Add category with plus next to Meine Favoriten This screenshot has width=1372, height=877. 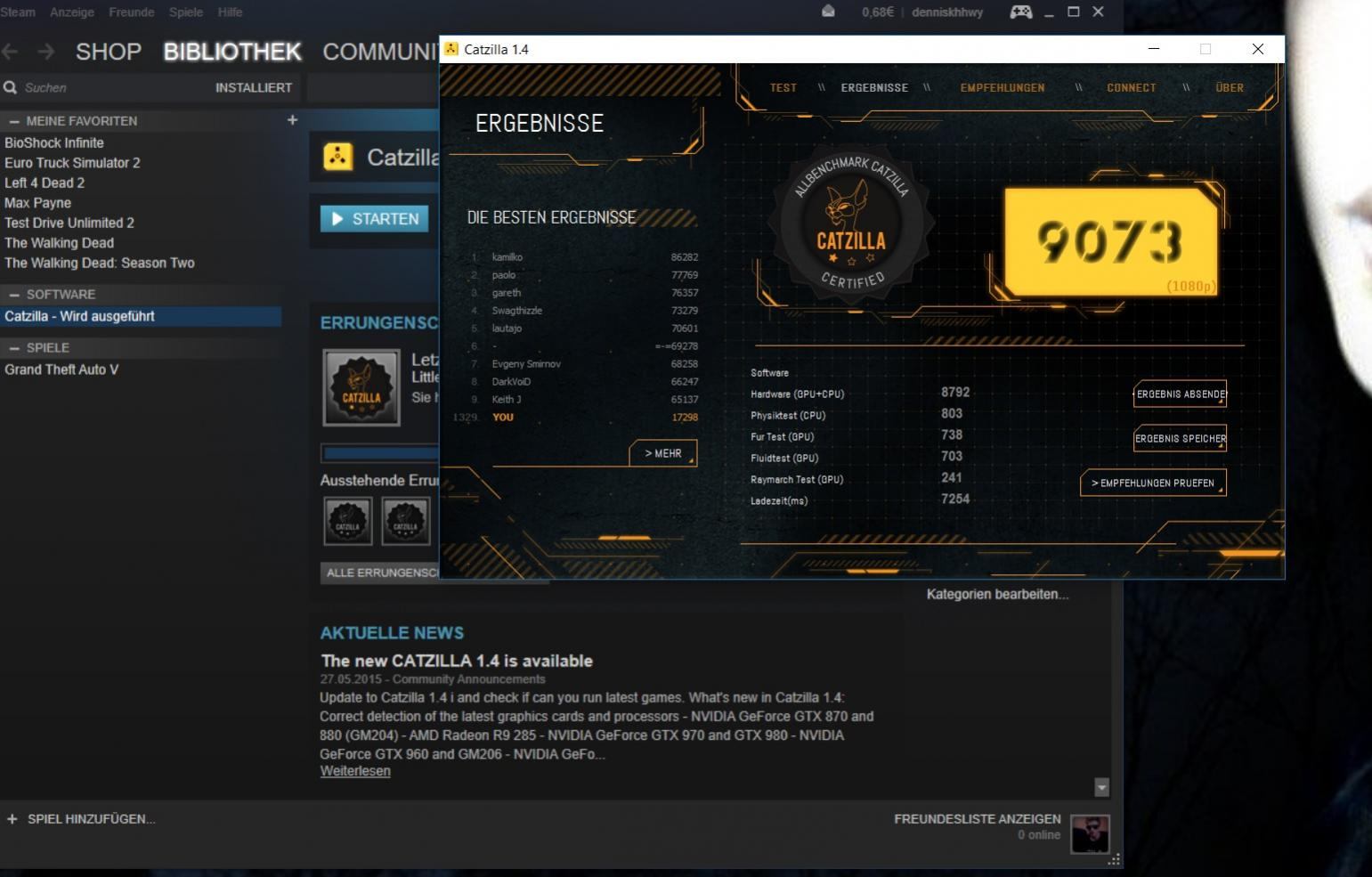coord(292,120)
